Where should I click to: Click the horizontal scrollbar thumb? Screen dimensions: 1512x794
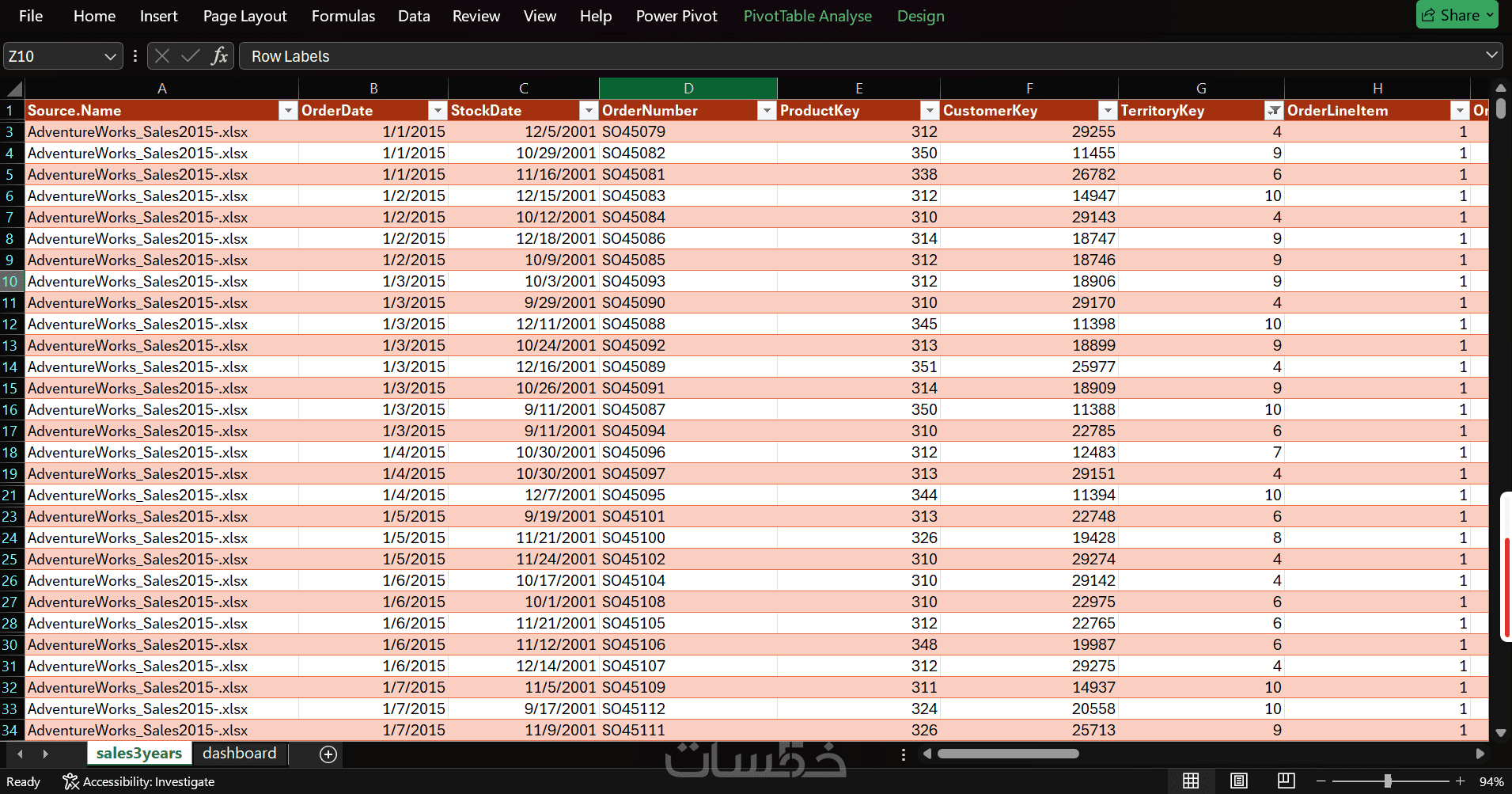[1008, 754]
